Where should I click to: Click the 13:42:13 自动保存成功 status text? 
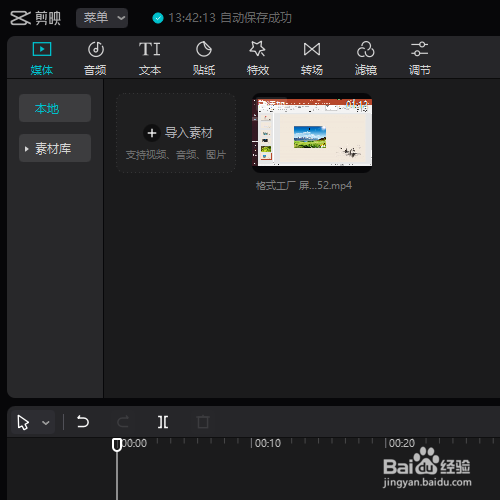230,18
